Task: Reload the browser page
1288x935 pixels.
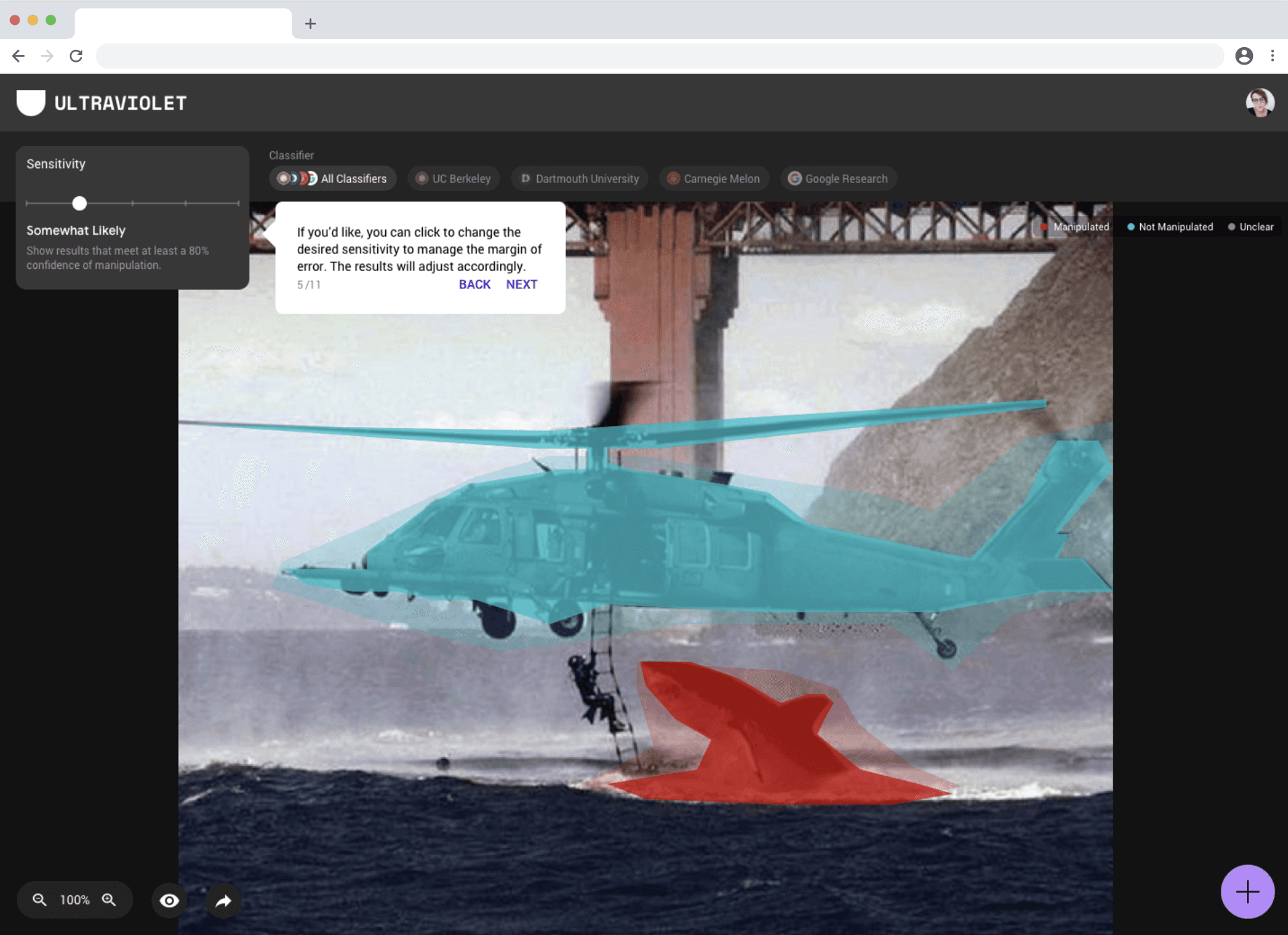Action: tap(76, 56)
